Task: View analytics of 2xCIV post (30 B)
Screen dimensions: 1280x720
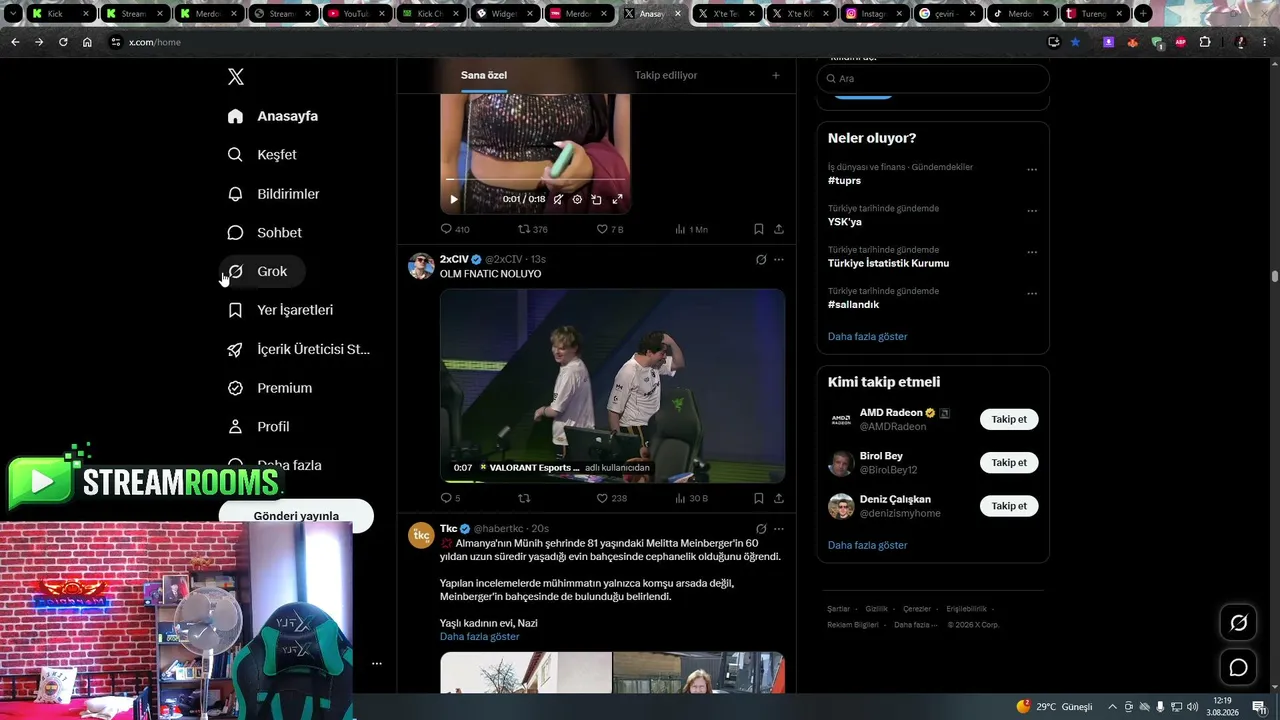Action: click(x=691, y=498)
